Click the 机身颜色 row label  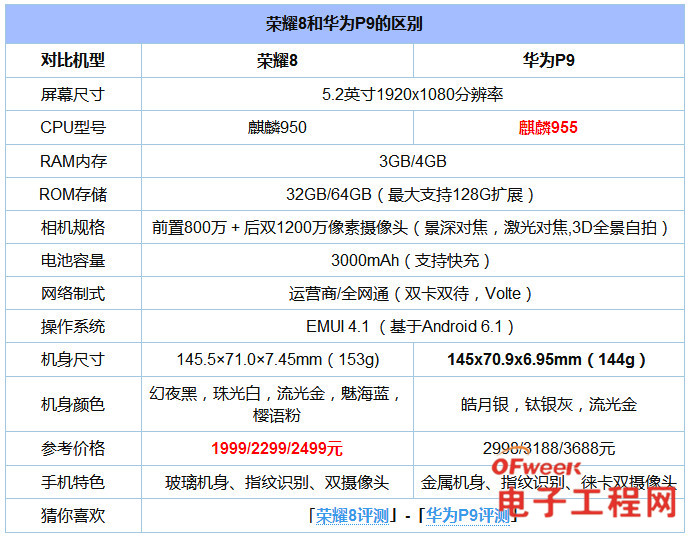(73, 404)
